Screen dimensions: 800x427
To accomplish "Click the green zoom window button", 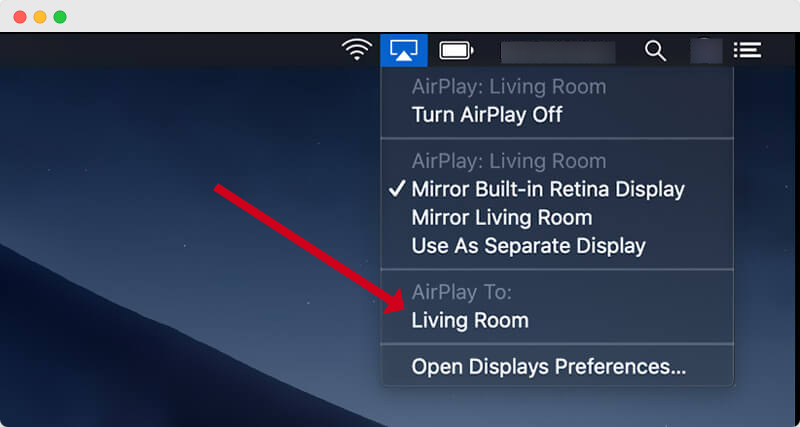I will tap(60, 17).
